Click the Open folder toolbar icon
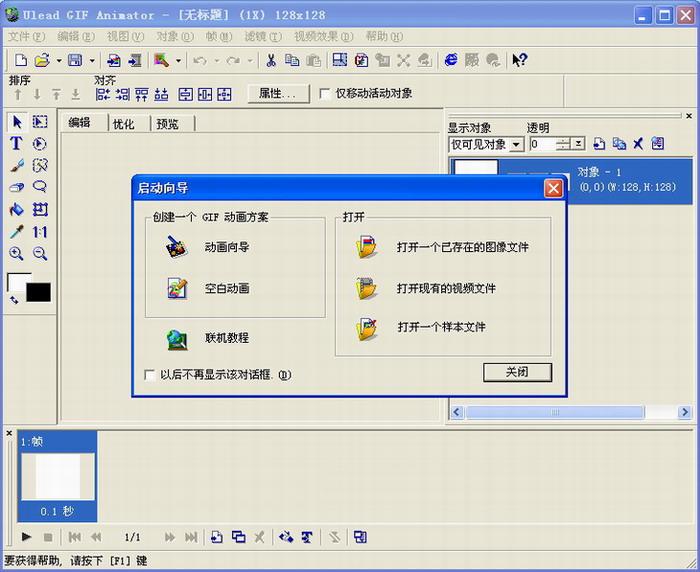The height and width of the screenshot is (572, 700). 42,60
